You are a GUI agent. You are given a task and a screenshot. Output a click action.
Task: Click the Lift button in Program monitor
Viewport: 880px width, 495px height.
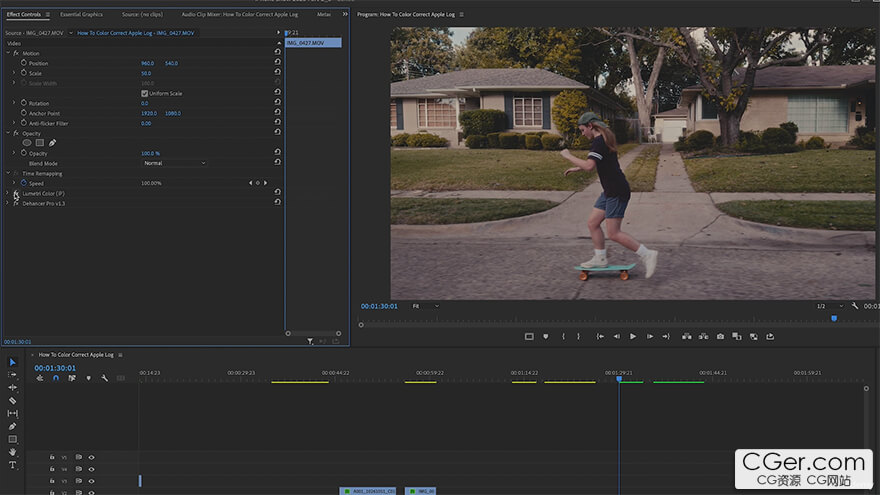[686, 337]
